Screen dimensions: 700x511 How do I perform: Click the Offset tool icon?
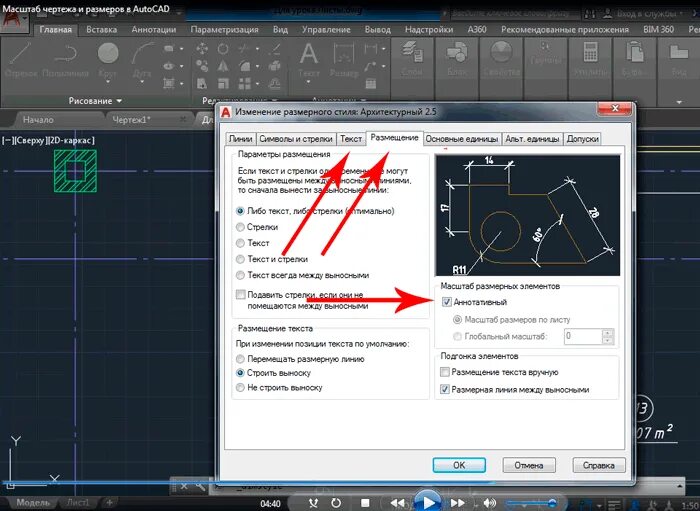point(275,83)
